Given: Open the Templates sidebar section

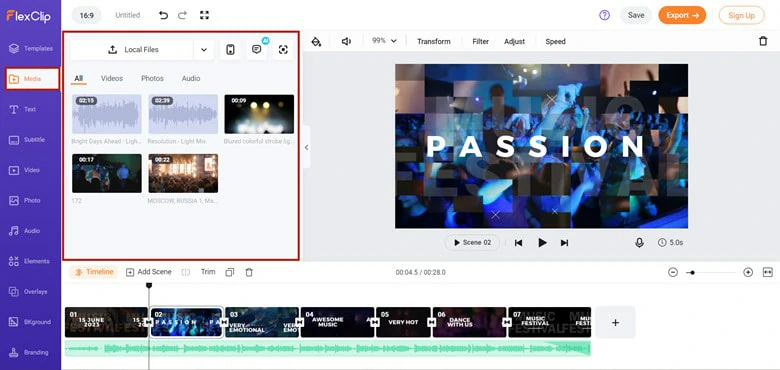Looking at the screenshot, I should 31,48.
